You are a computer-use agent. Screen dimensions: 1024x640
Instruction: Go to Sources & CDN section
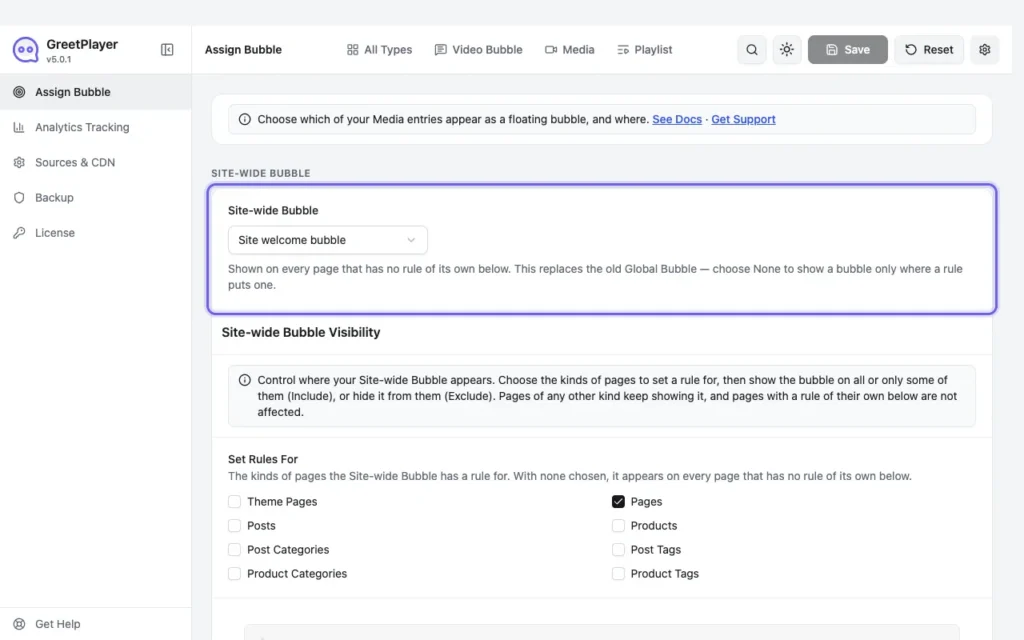(95, 163)
